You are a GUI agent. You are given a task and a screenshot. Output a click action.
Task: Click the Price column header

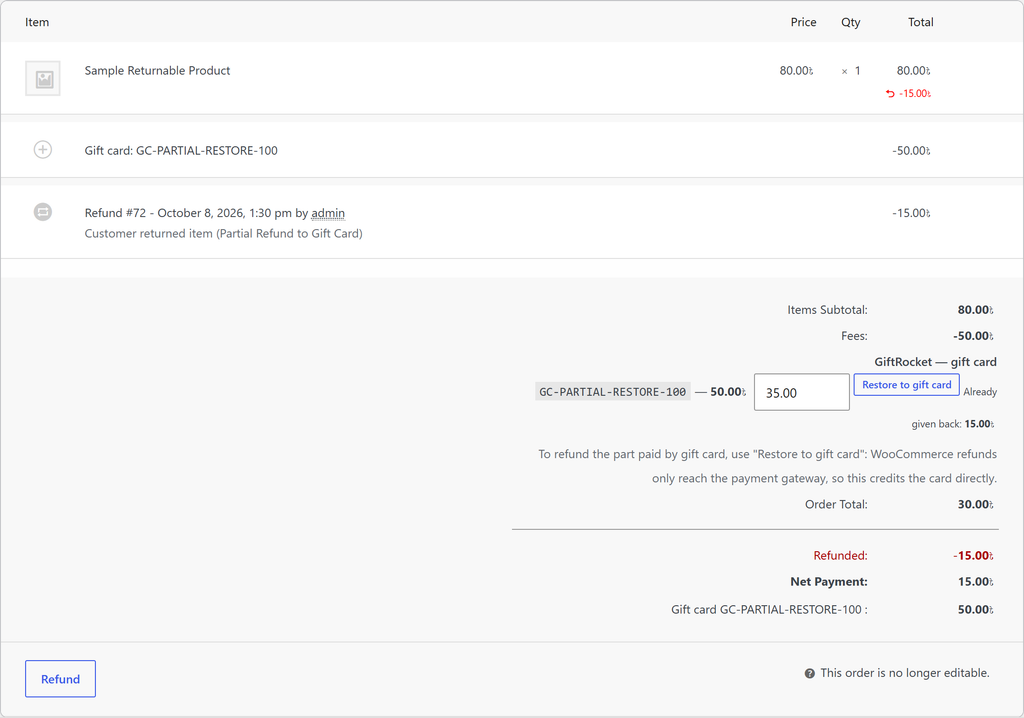click(803, 22)
